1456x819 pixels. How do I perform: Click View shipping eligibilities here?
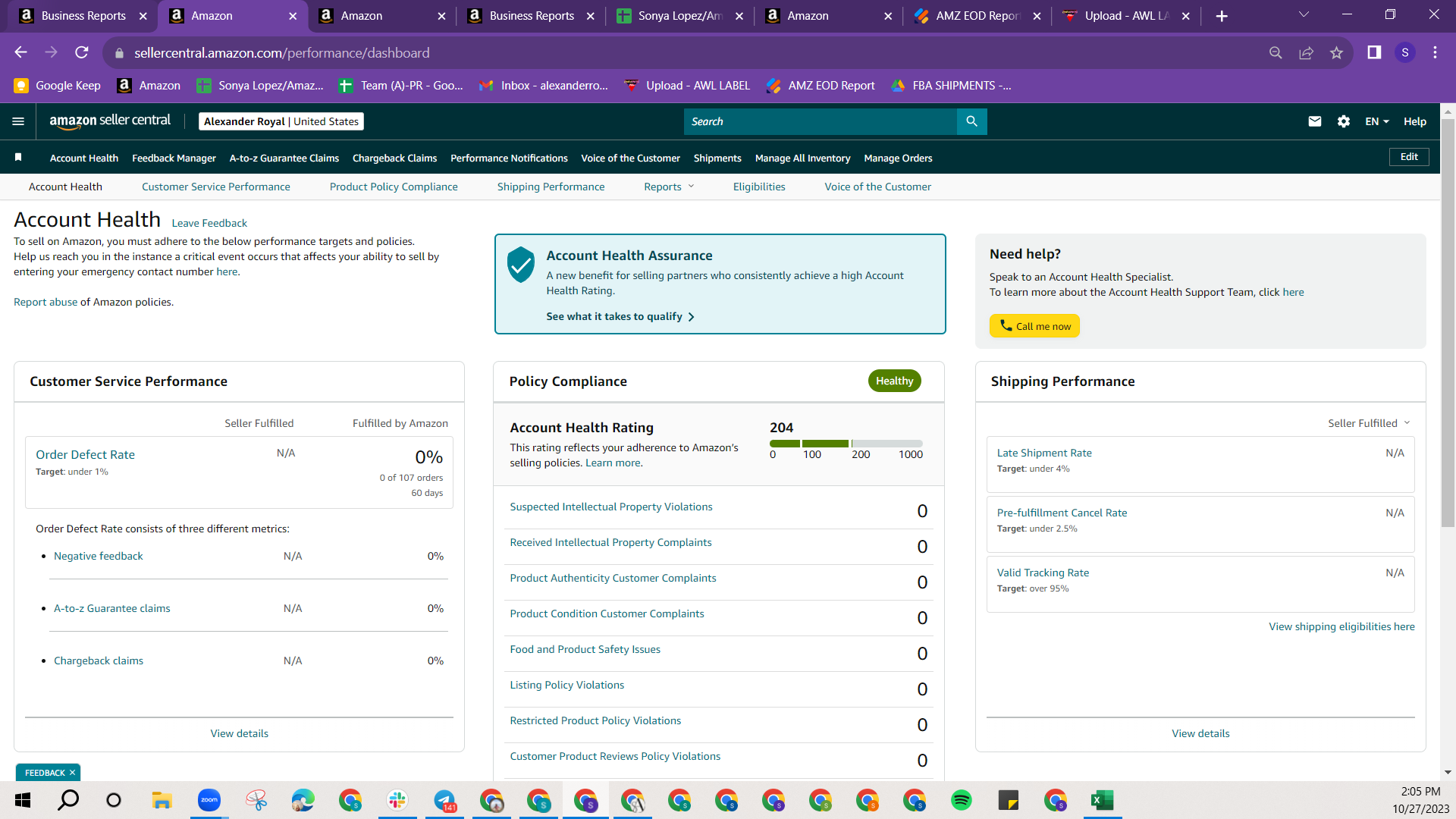coord(1341,626)
